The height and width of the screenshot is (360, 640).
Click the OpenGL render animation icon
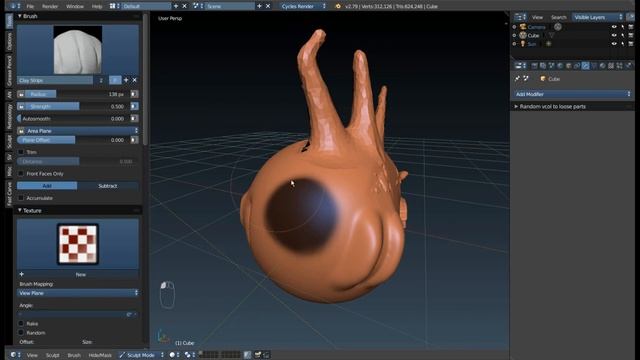point(267,355)
